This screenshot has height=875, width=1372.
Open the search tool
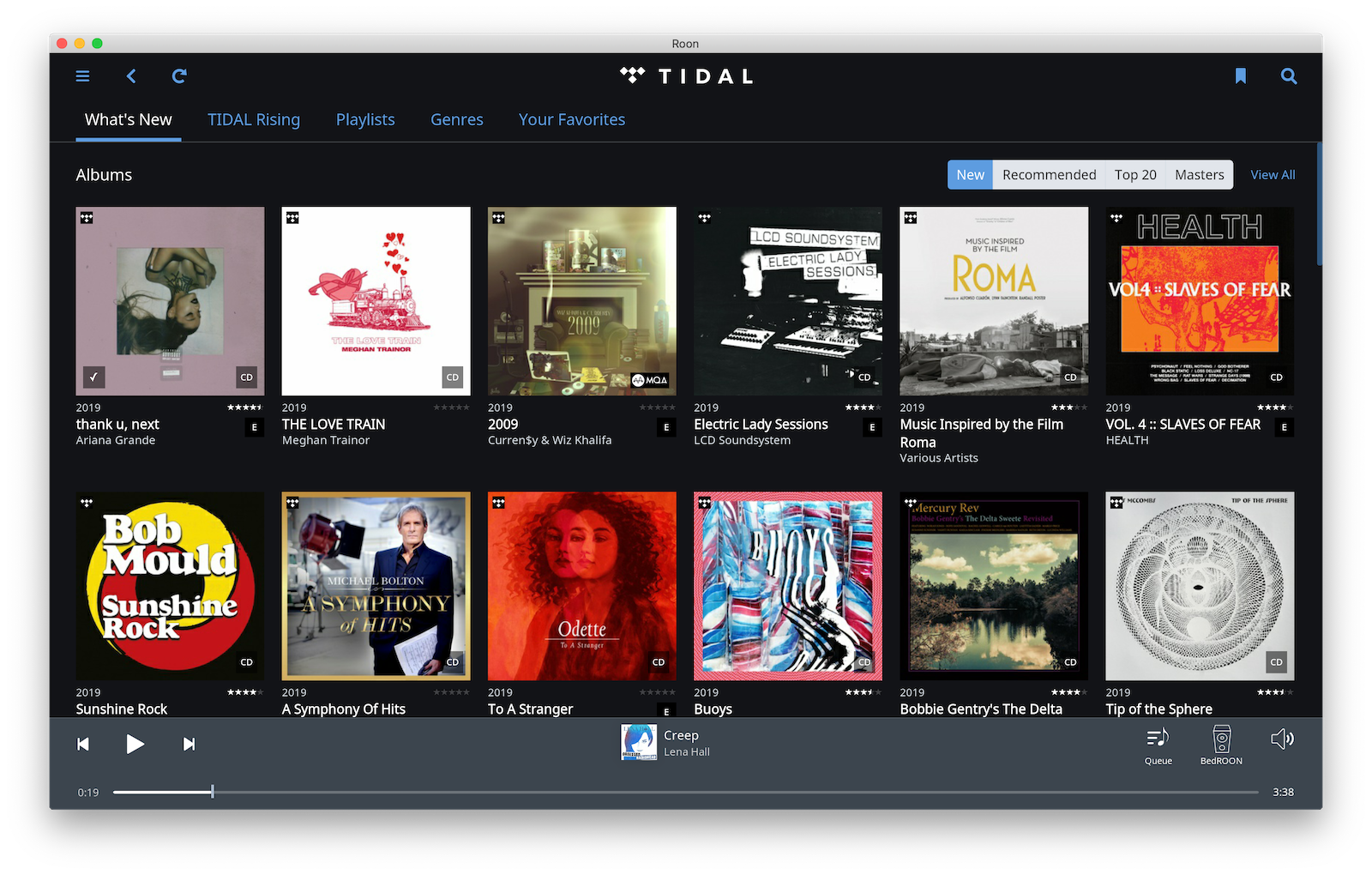tap(1289, 76)
